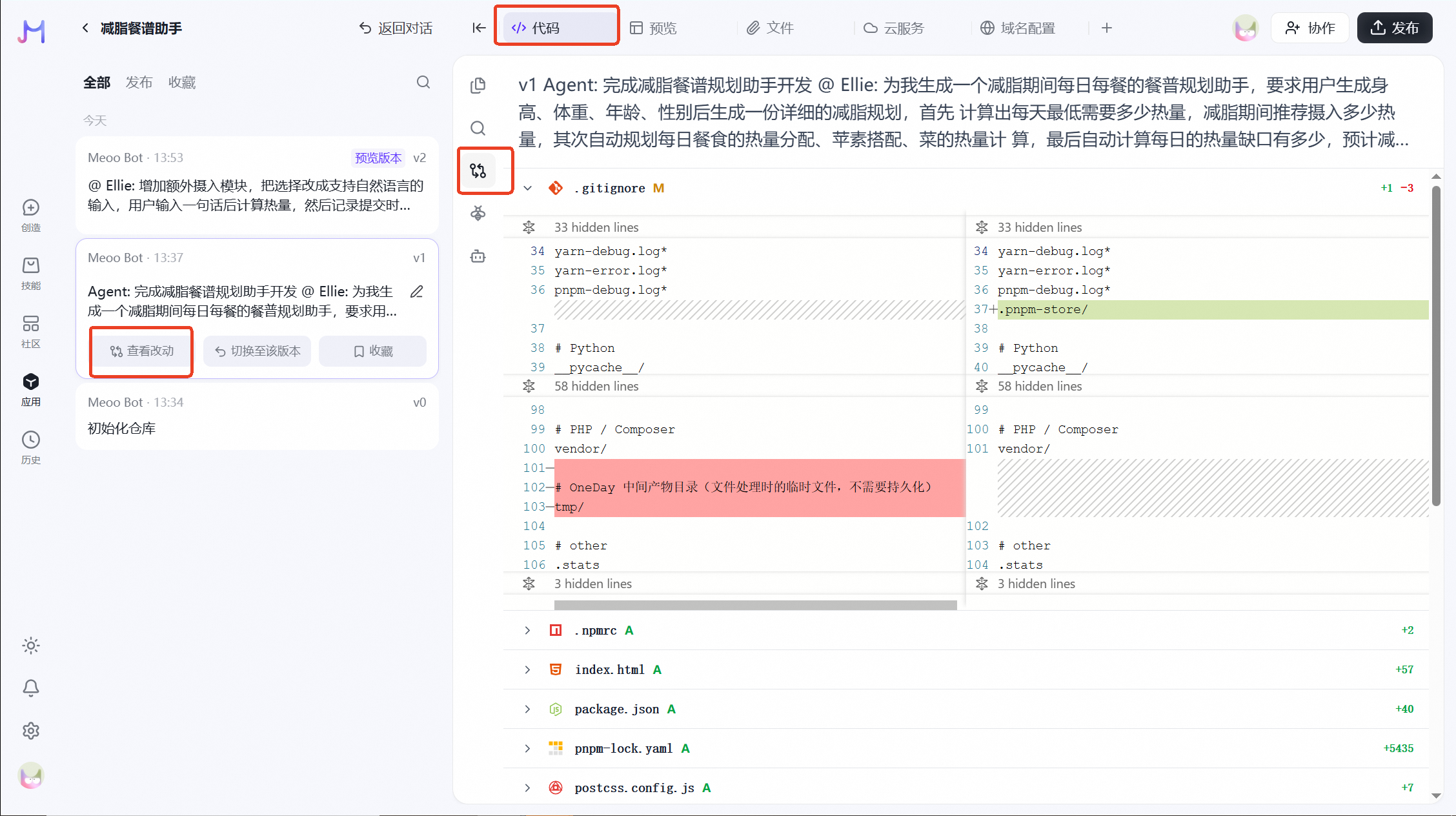
Task: Collapse the .gitignore diff section
Action: 528,188
